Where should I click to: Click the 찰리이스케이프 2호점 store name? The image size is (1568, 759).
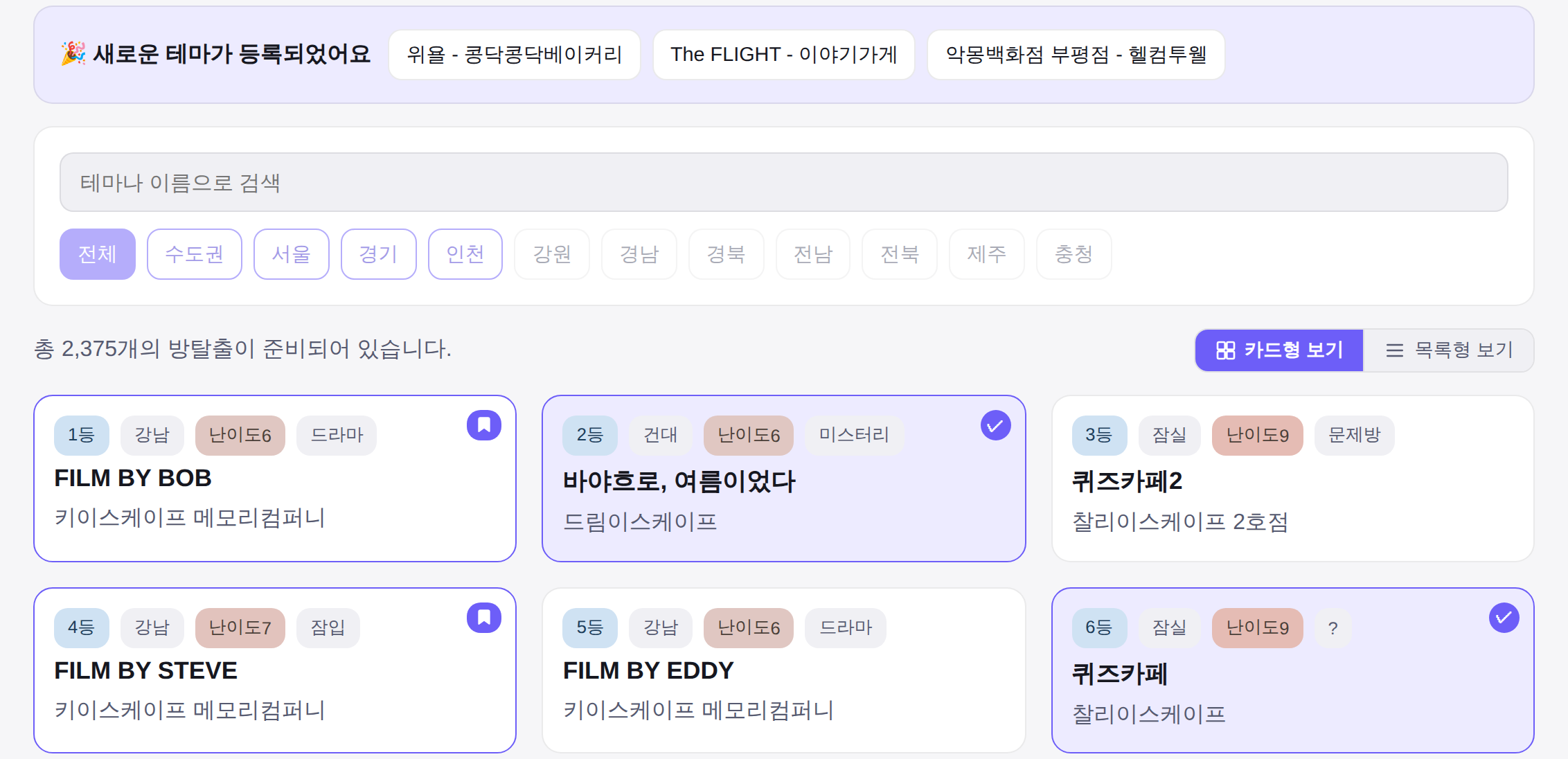pyautogui.click(x=1180, y=521)
